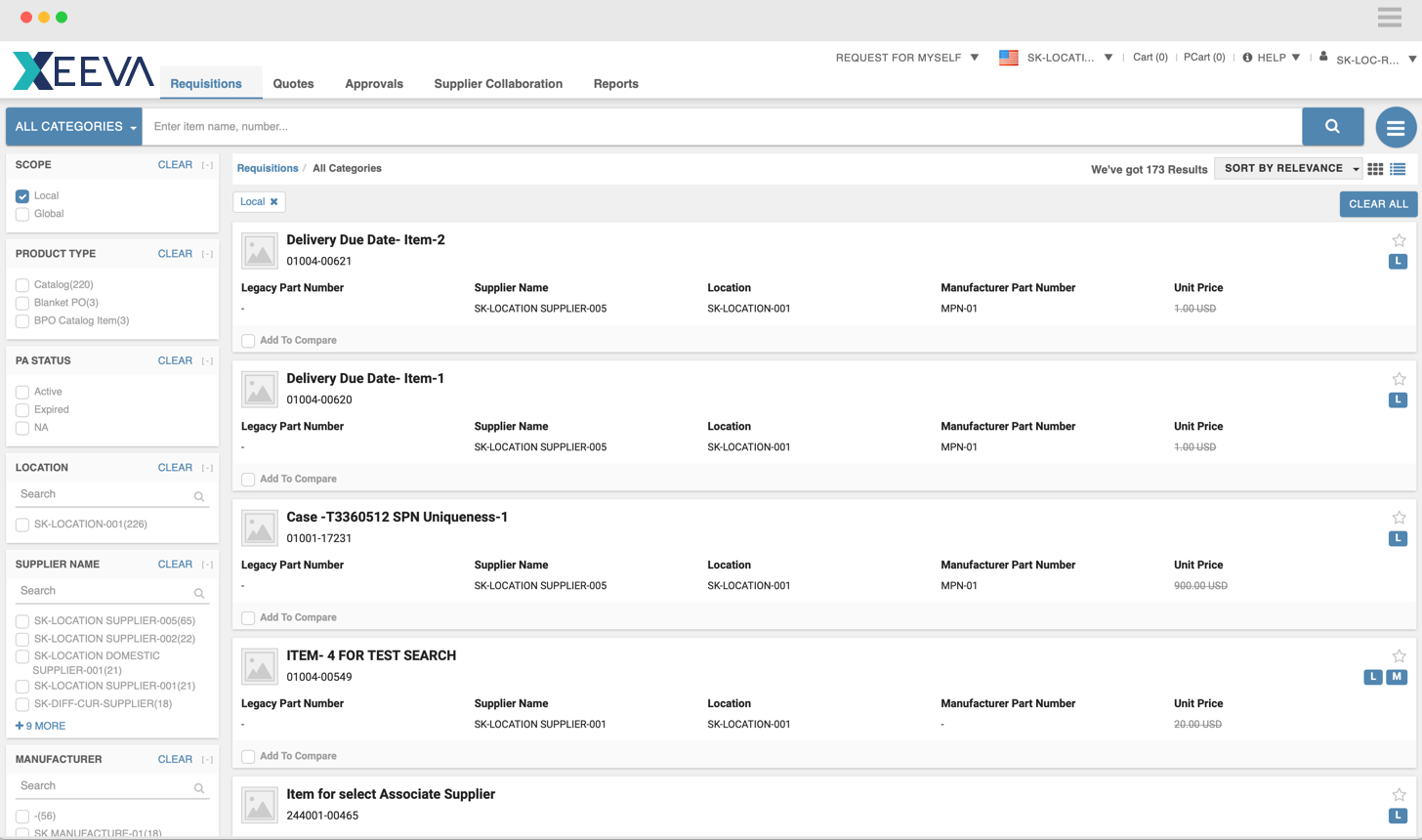Open REQUEST FOR MYSELF dropdown

(907, 58)
